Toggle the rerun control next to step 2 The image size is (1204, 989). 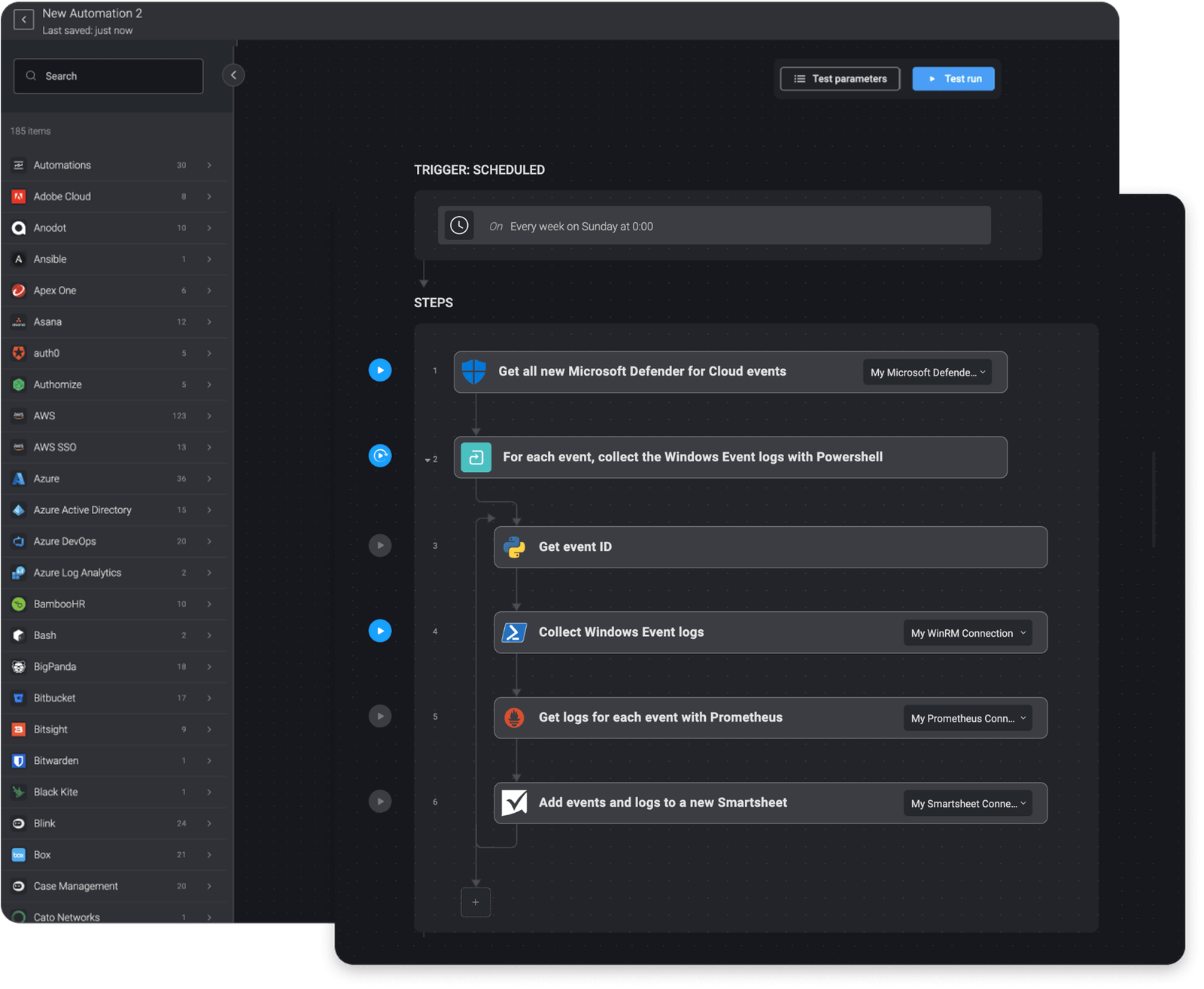[380, 456]
